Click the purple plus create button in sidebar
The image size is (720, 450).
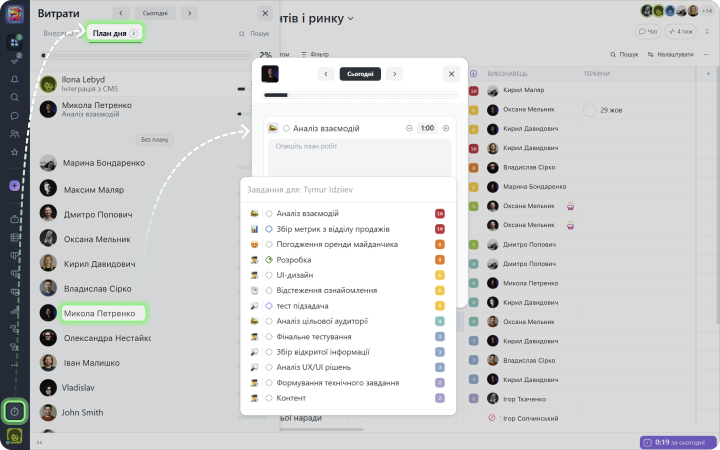15,186
